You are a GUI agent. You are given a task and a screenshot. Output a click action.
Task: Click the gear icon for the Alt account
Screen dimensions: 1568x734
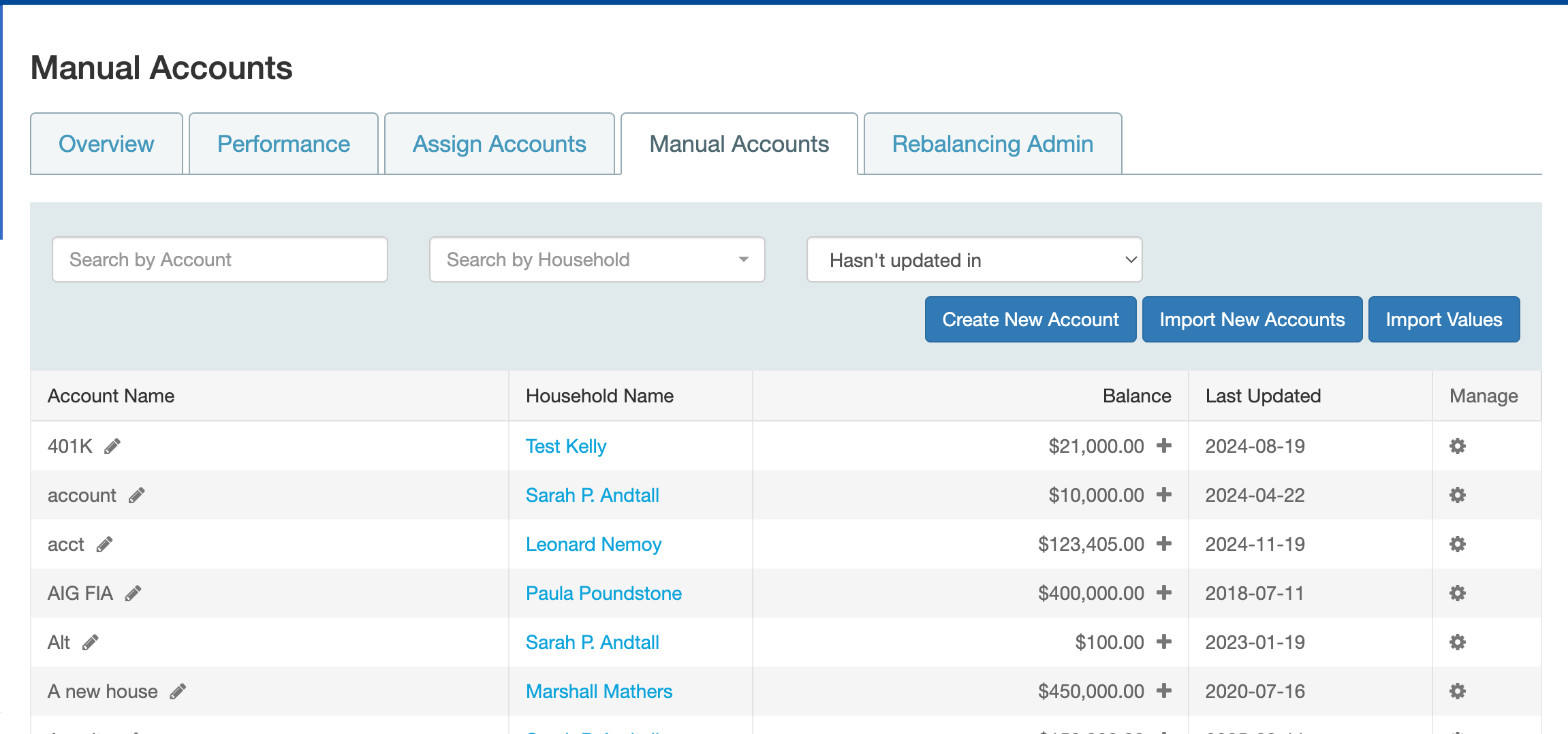click(x=1458, y=642)
